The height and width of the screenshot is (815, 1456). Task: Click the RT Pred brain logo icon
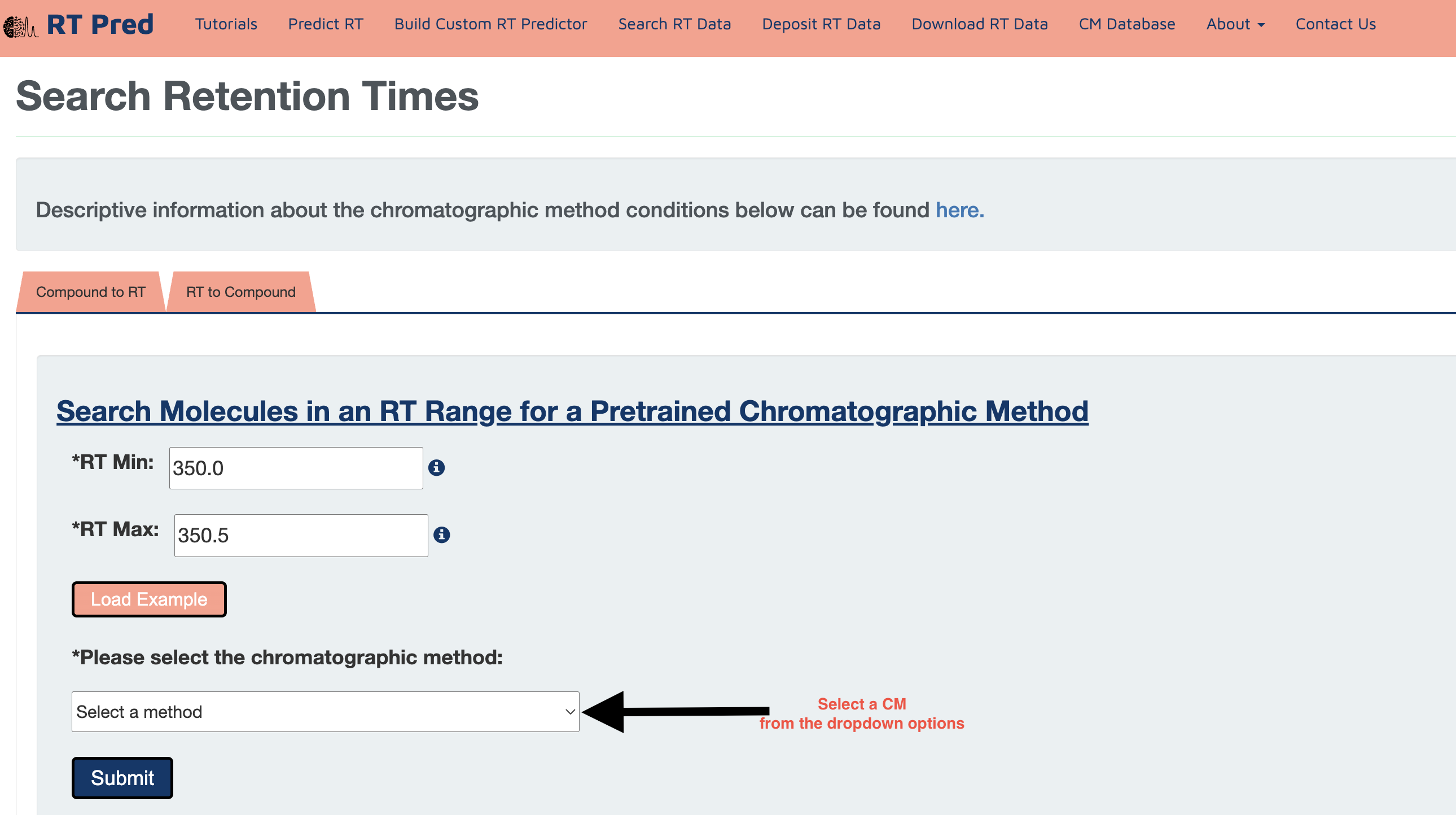[x=20, y=26]
